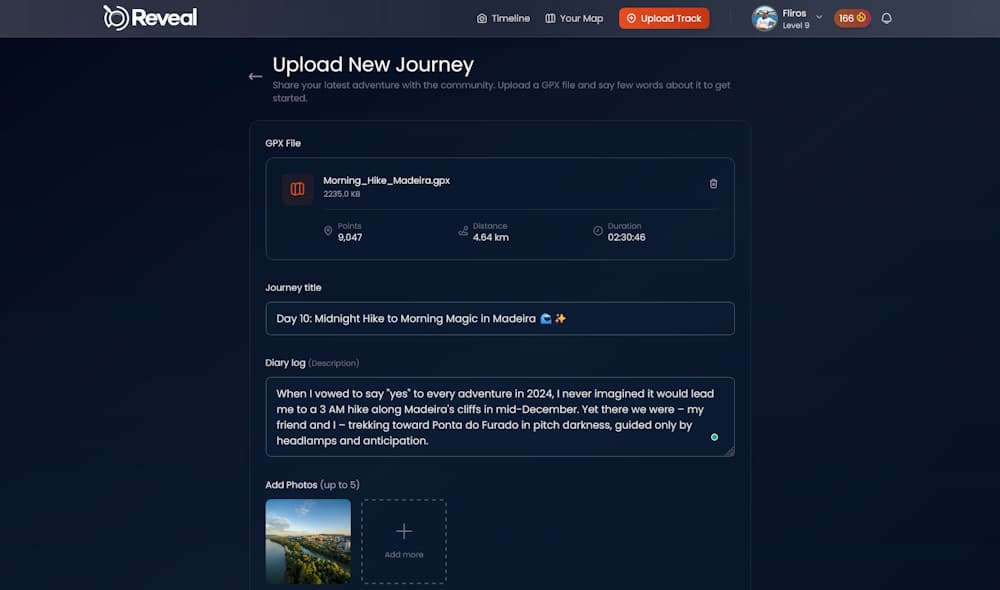The width and height of the screenshot is (1000, 590).
Task: Select the uploaded landscape photo thumbnail
Action: coord(308,542)
